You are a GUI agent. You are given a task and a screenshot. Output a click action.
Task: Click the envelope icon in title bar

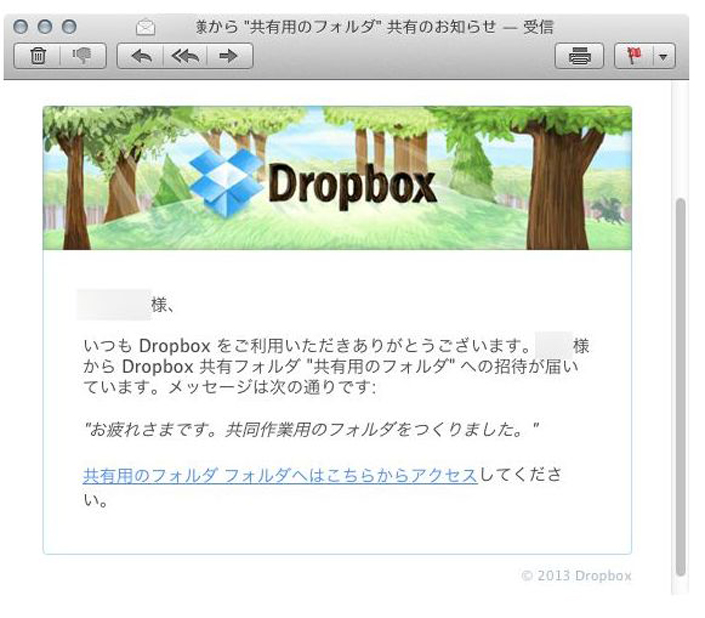146,27
